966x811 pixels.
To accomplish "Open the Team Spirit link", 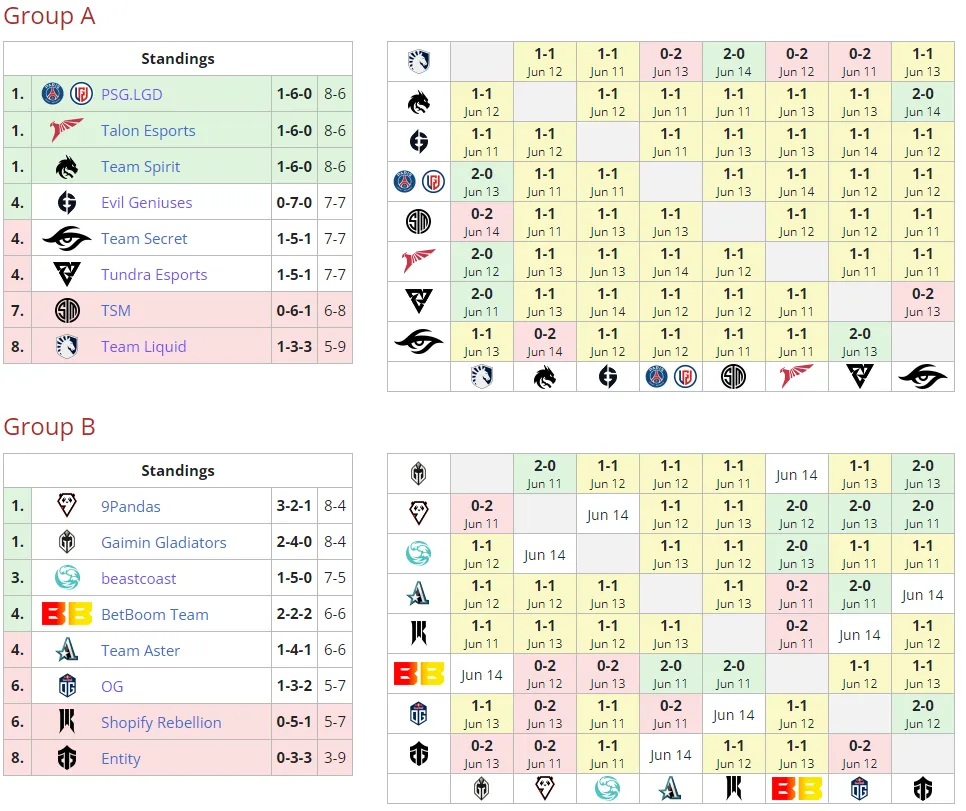I will [140, 166].
